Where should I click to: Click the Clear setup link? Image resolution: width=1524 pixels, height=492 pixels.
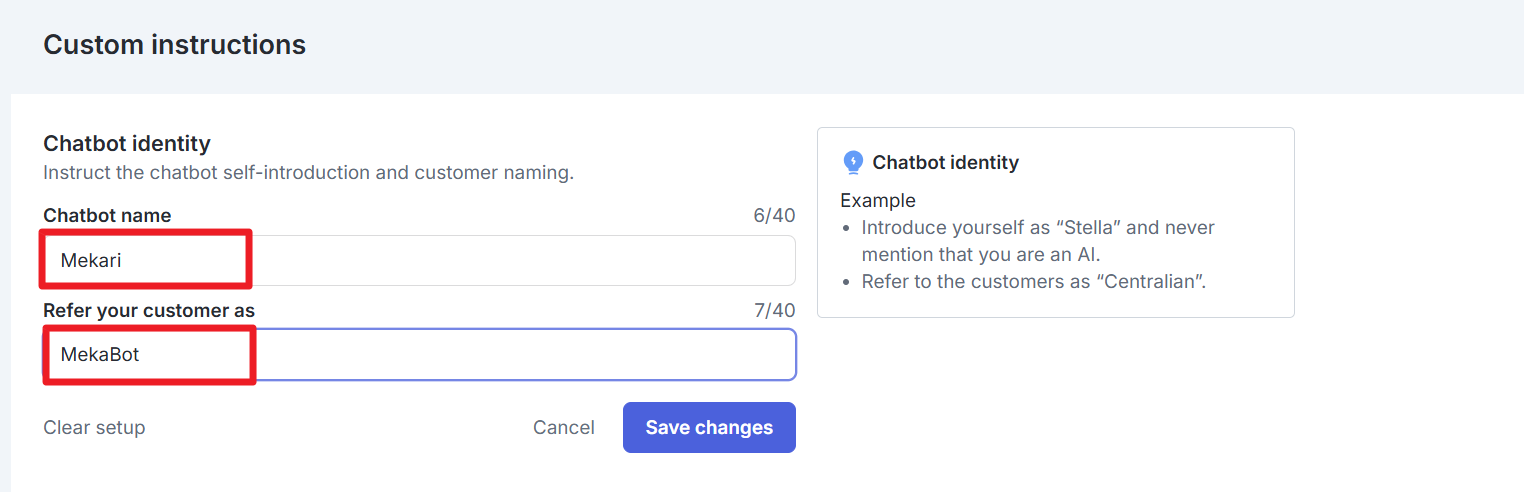tap(94, 428)
